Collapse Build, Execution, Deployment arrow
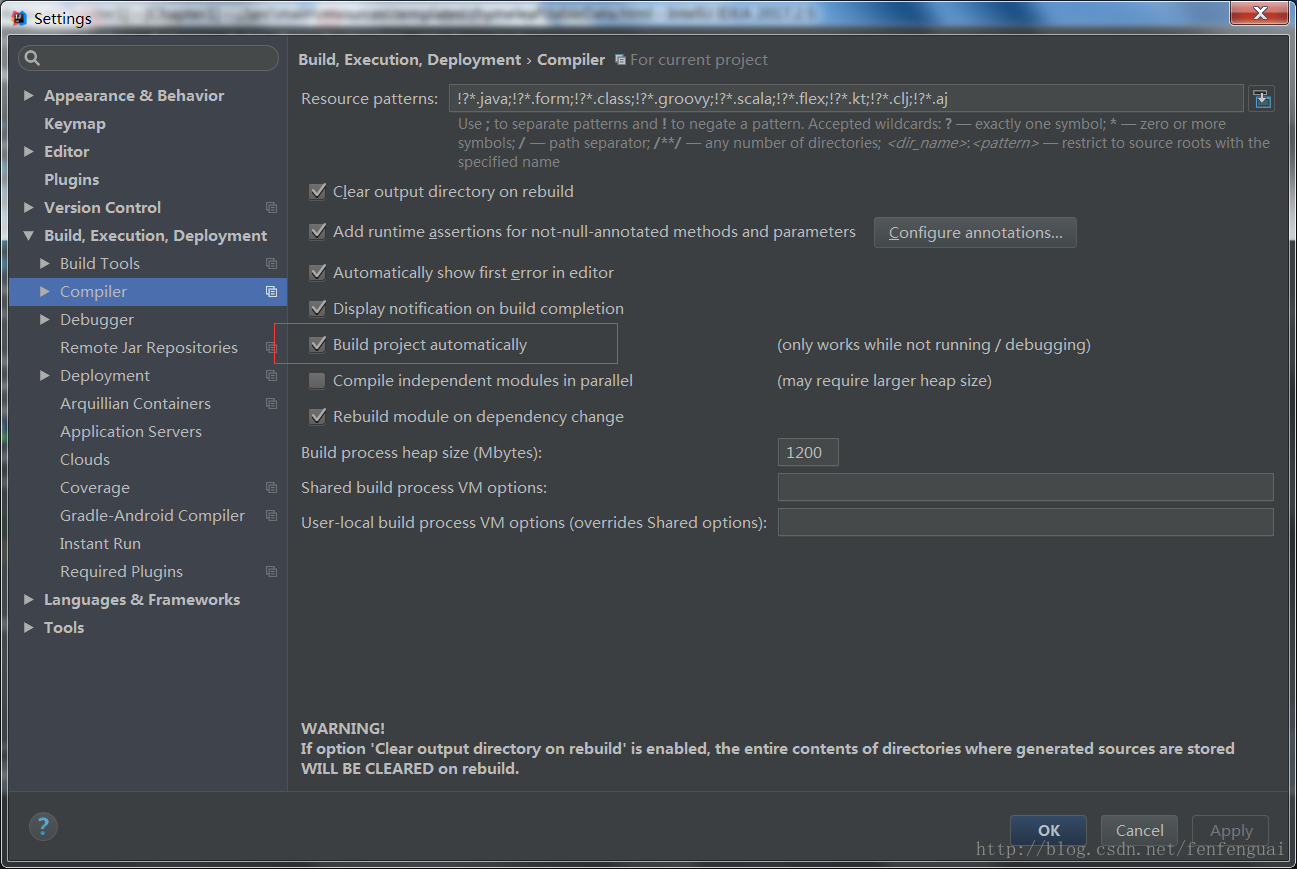 pyautogui.click(x=28, y=236)
